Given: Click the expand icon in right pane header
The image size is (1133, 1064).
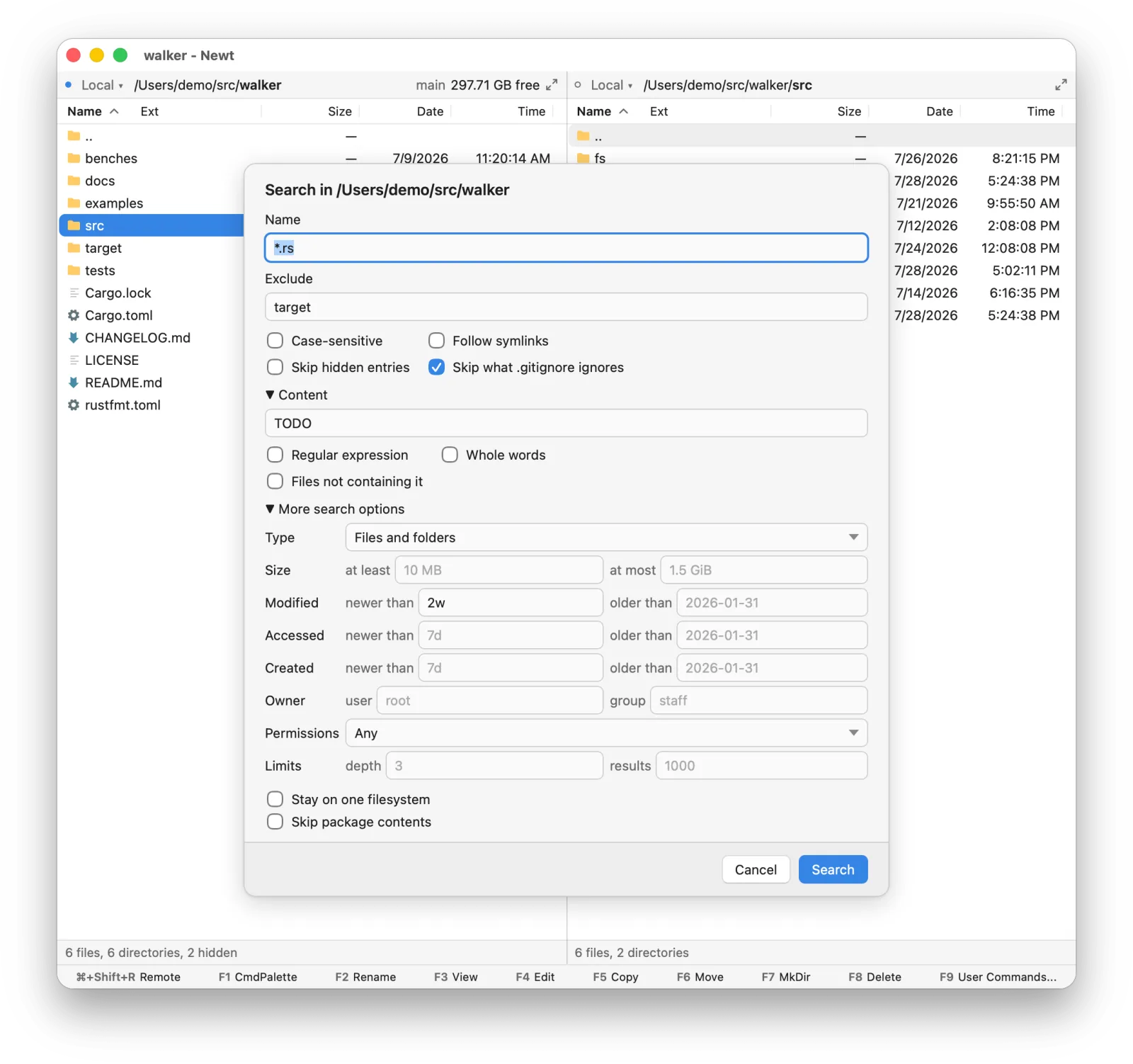Looking at the screenshot, I should 1061,85.
